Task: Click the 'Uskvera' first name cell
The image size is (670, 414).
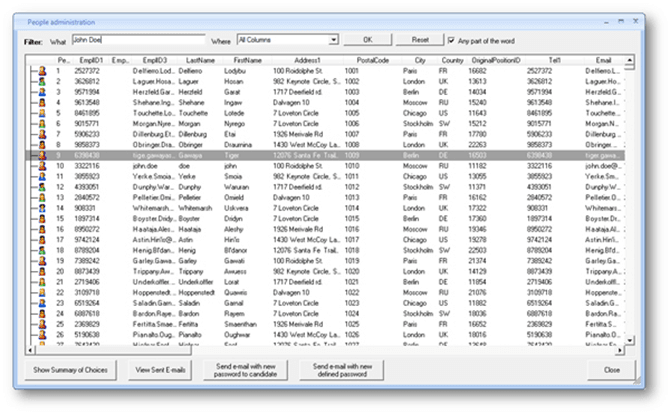Action: [x=236, y=208]
